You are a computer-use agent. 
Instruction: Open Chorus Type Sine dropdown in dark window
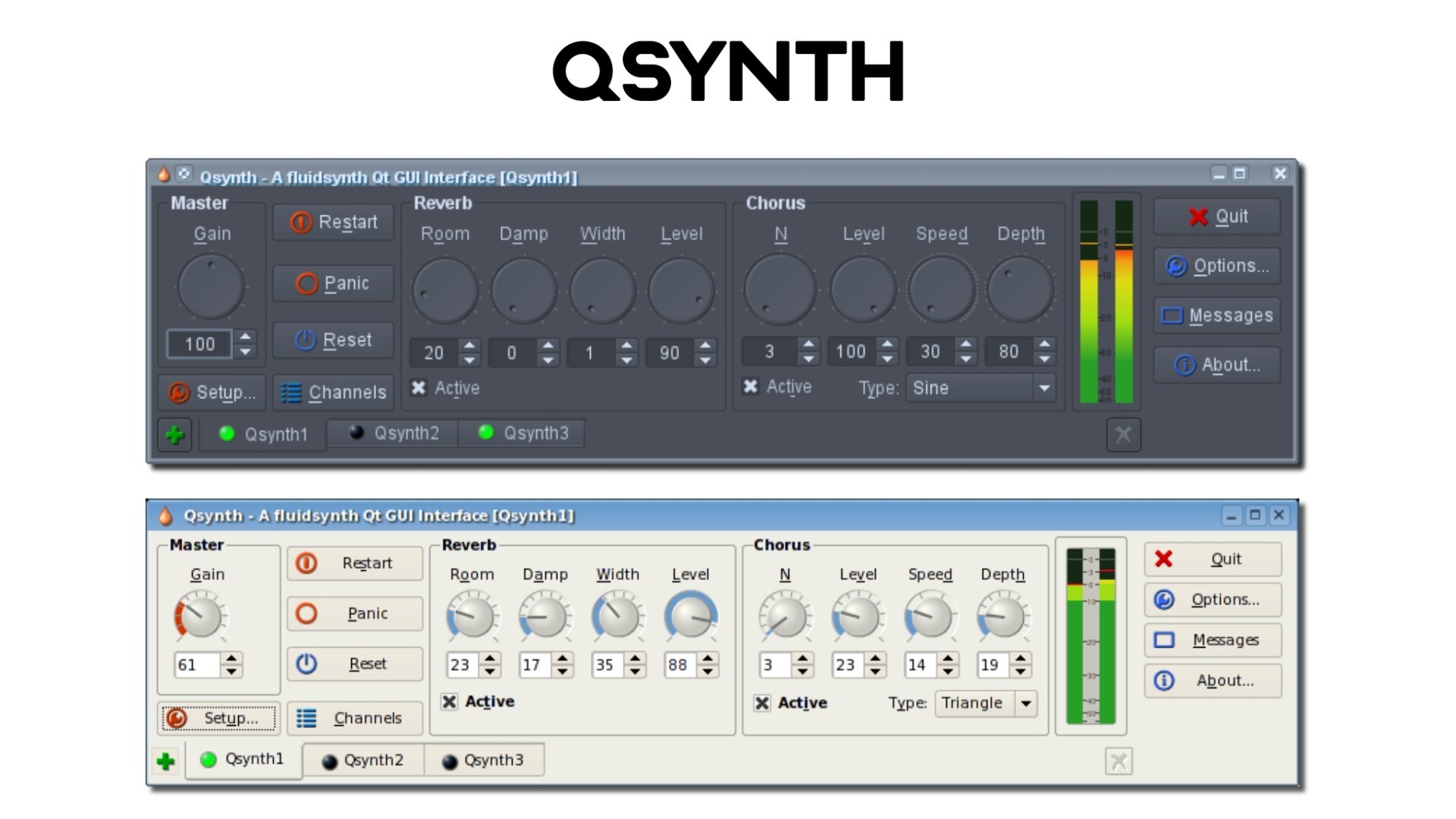click(981, 388)
